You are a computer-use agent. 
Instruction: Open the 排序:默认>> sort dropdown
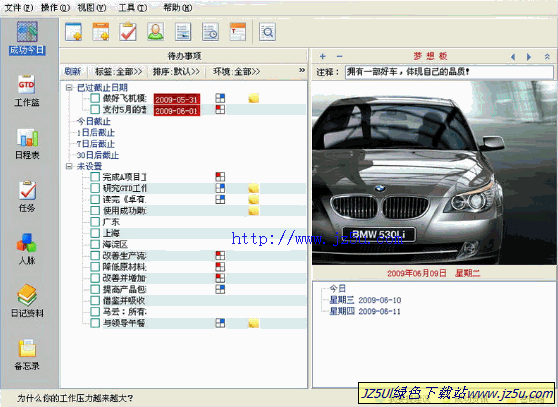click(176, 72)
